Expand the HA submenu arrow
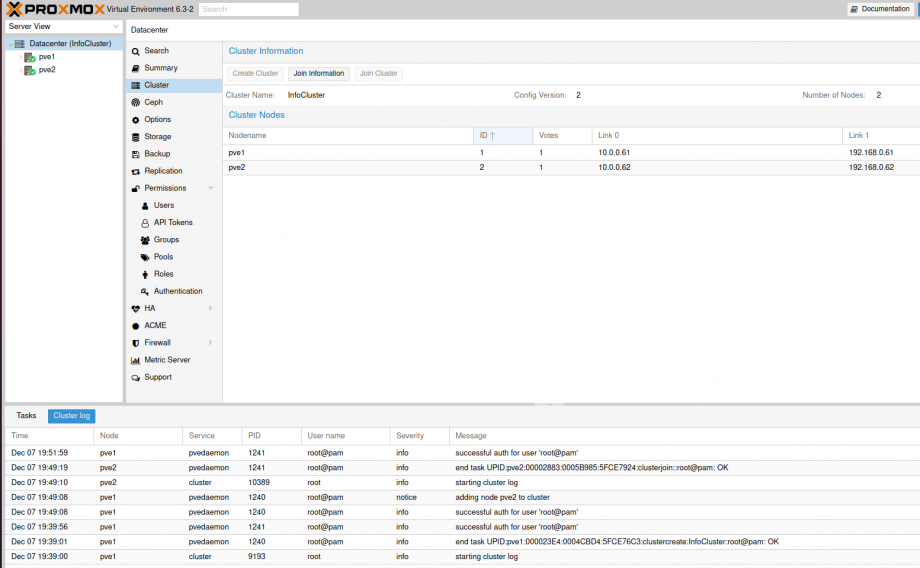 tap(211, 308)
